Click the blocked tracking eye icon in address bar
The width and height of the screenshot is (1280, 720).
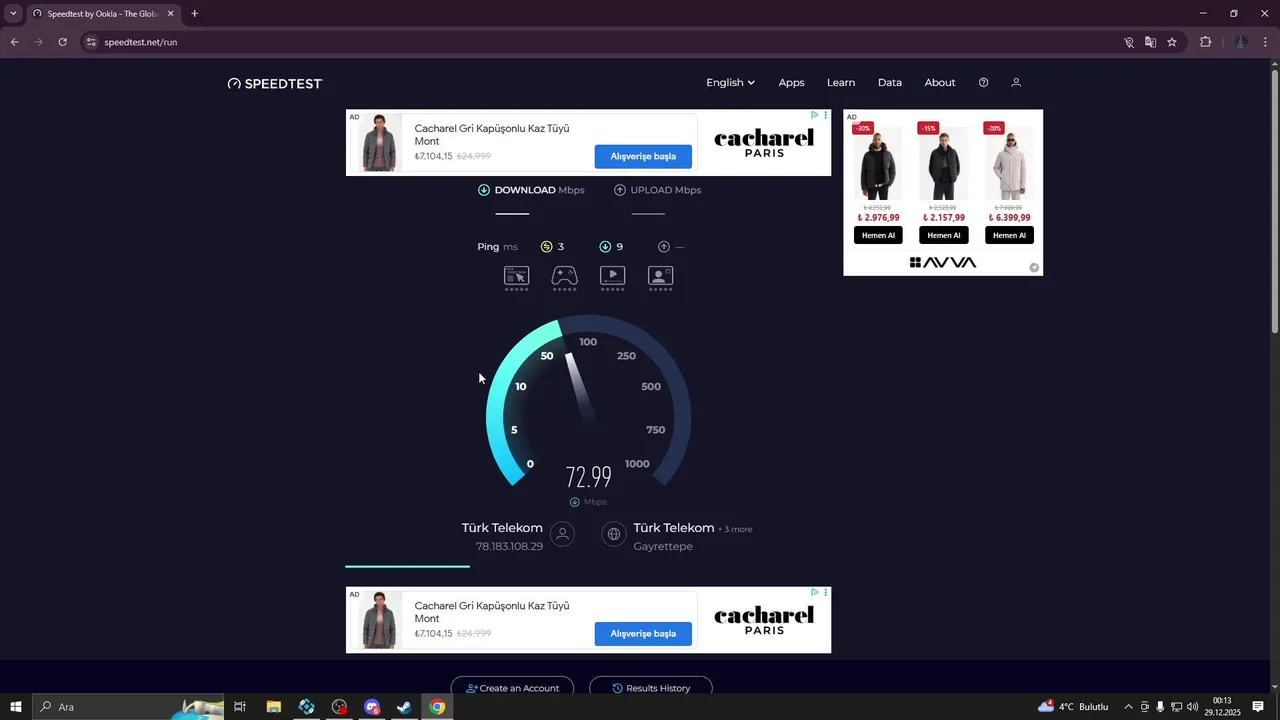point(1128,42)
